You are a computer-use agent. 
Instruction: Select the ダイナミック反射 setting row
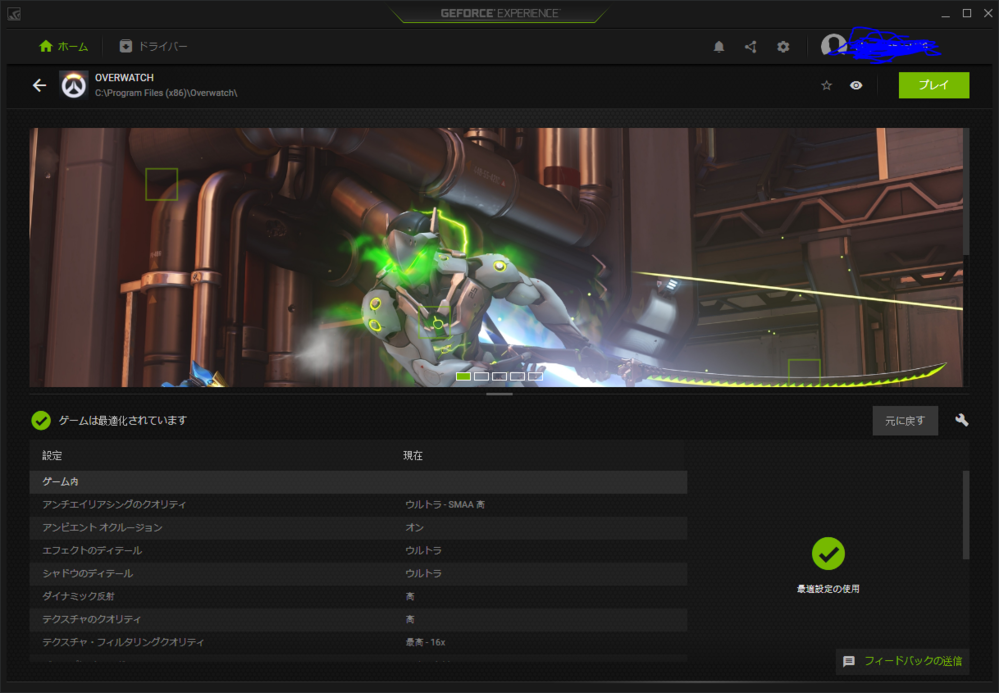click(358, 596)
